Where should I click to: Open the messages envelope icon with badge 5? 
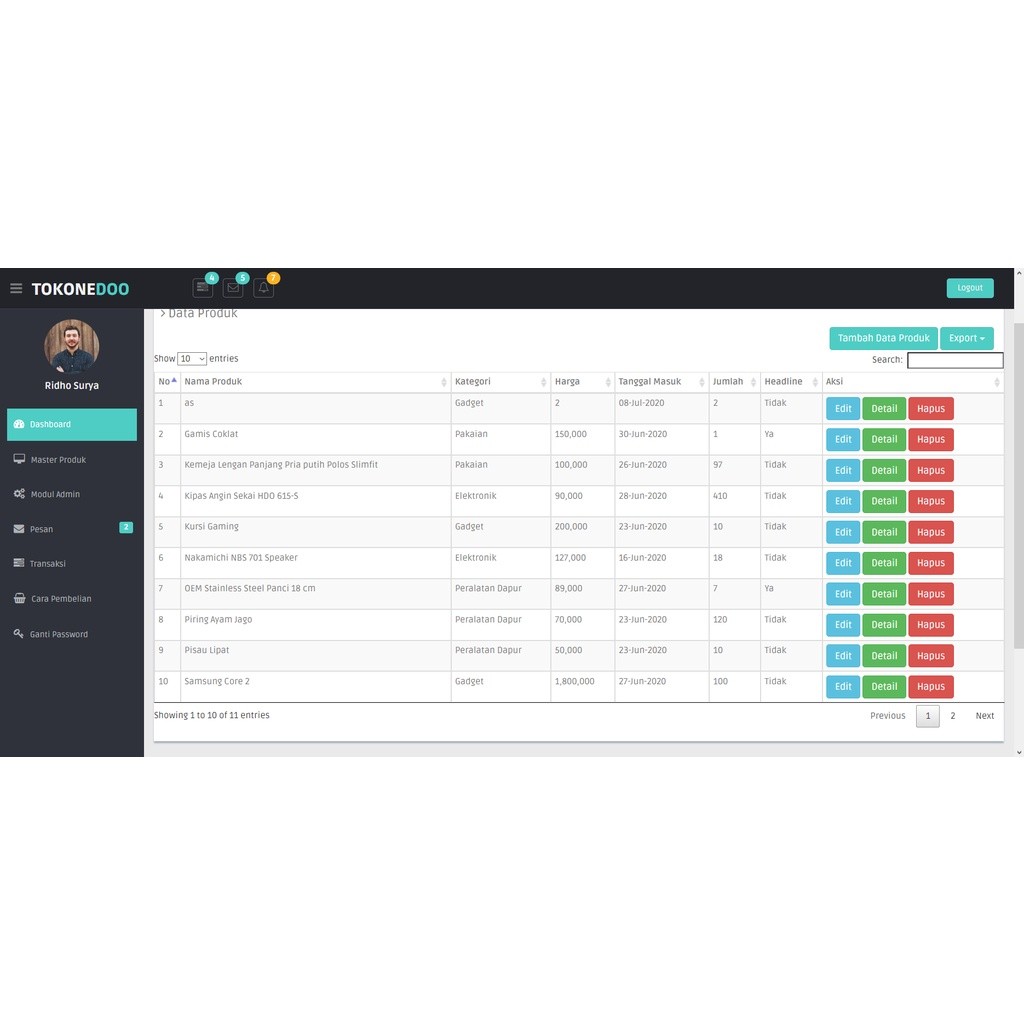pos(233,288)
